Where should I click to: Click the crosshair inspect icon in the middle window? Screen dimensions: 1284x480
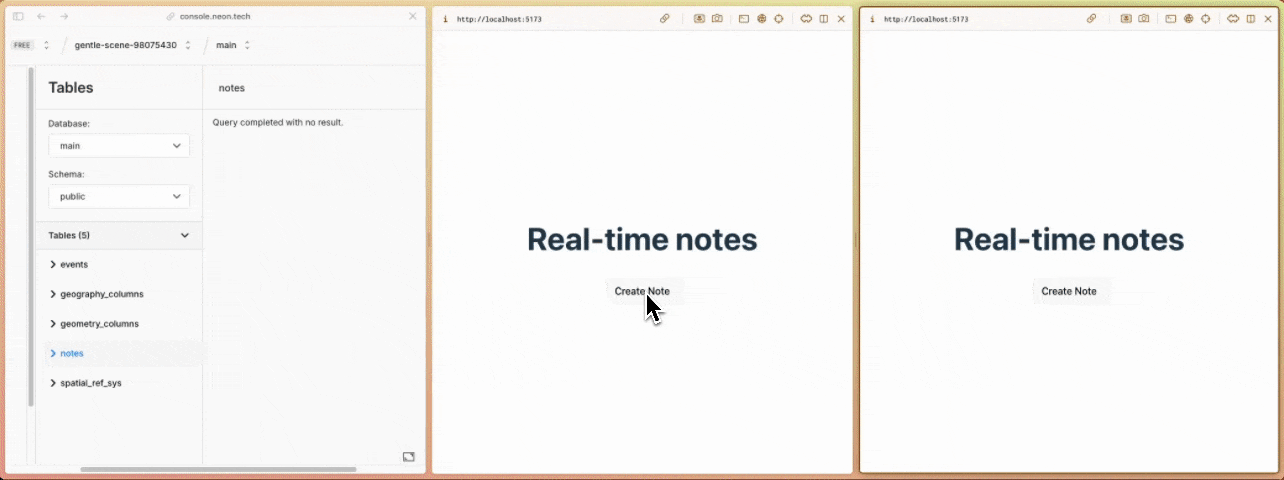coord(778,19)
